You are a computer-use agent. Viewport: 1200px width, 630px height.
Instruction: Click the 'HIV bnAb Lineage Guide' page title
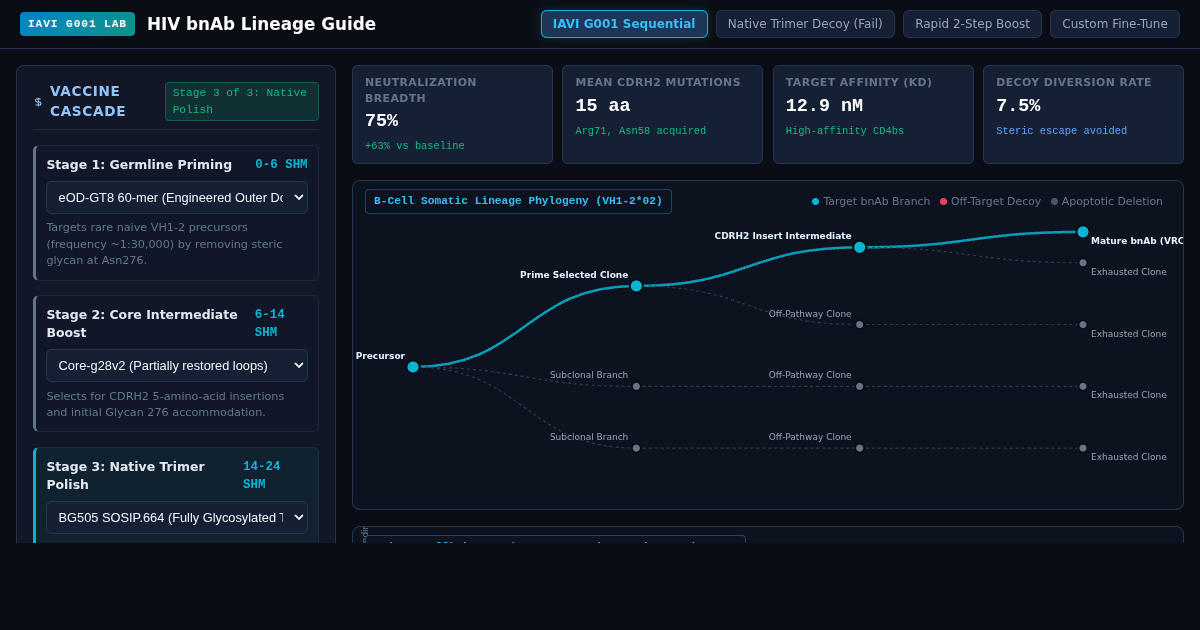coord(261,24)
